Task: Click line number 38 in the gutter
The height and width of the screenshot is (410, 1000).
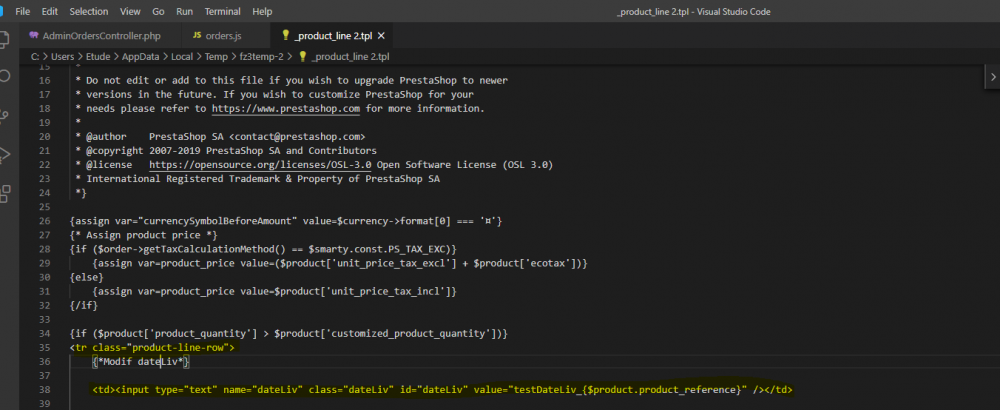Action: coord(44,390)
